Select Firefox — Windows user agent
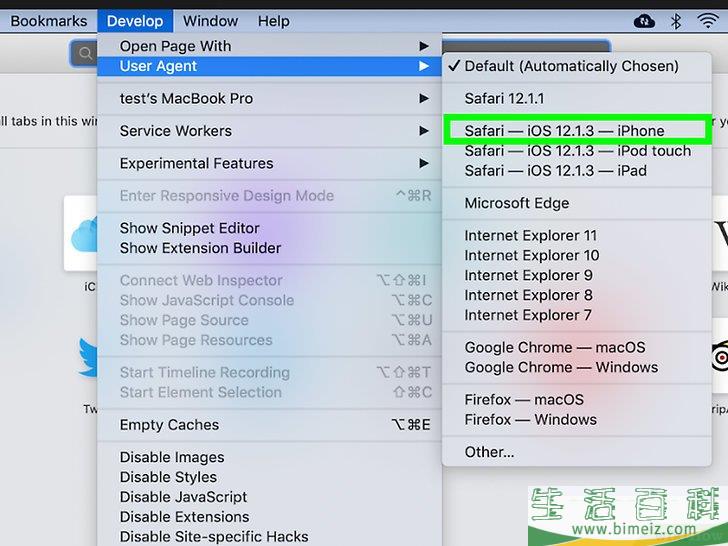The height and width of the screenshot is (546, 728). [x=577, y=419]
